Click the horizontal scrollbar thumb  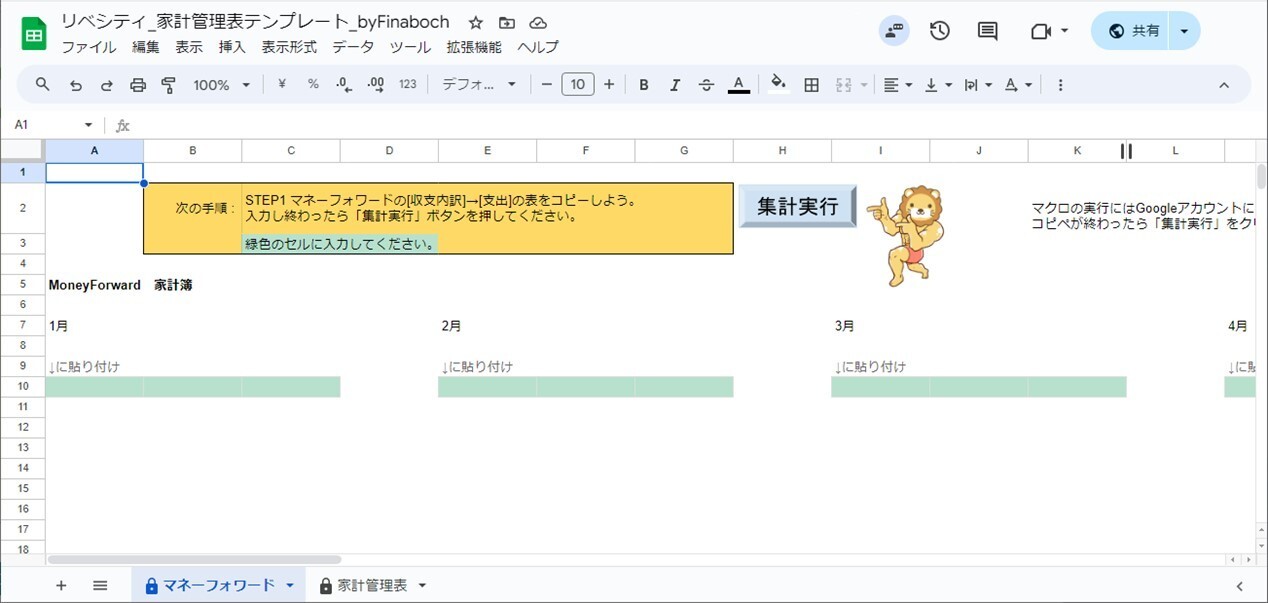[x=194, y=560]
